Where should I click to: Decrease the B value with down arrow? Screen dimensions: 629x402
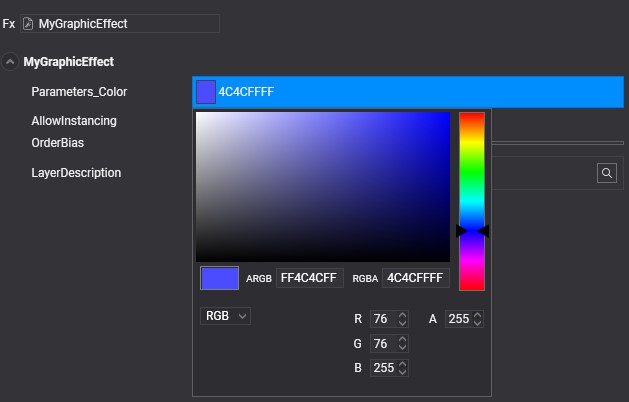[402, 372]
